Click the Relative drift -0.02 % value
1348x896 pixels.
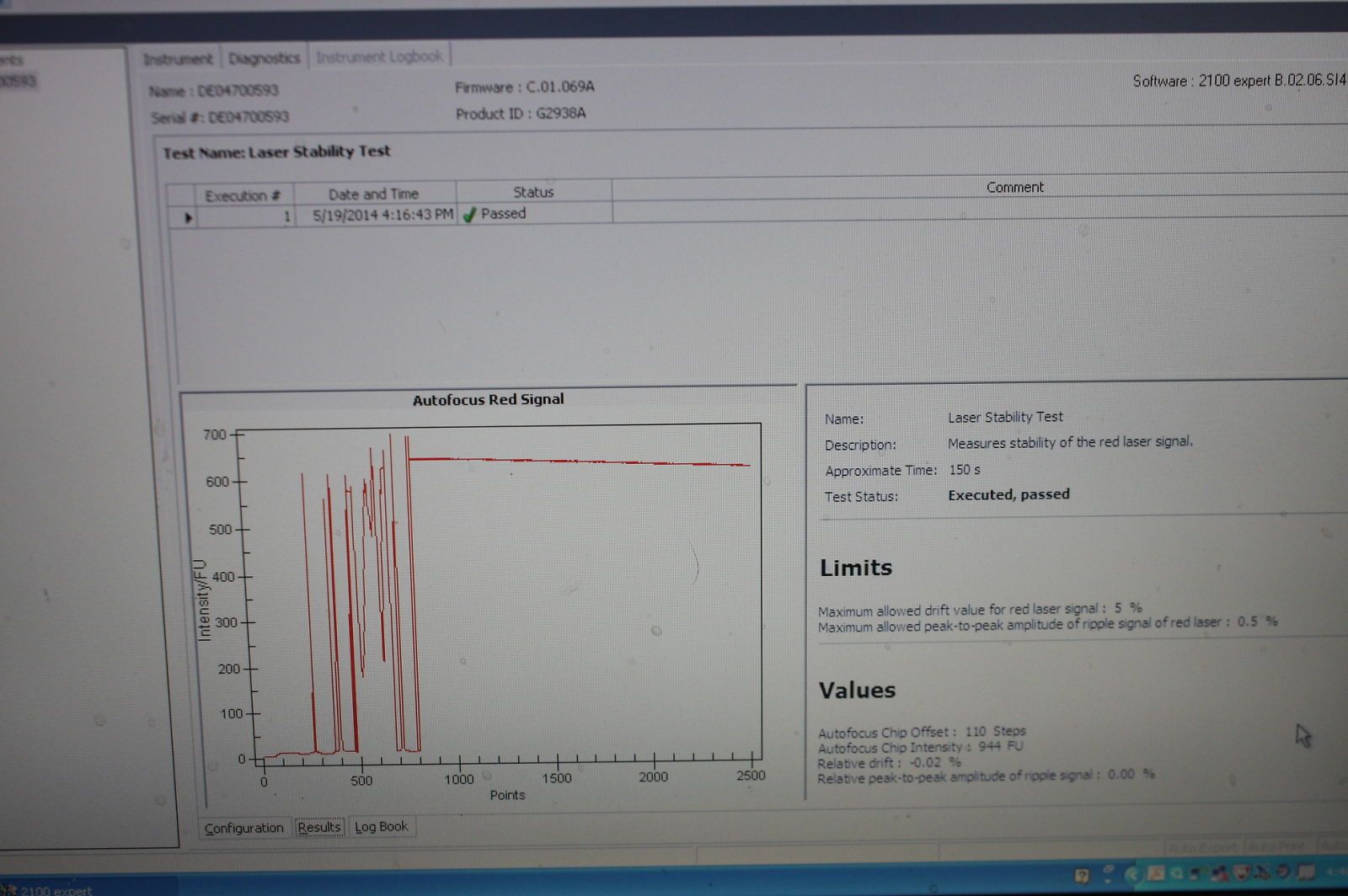[935, 762]
